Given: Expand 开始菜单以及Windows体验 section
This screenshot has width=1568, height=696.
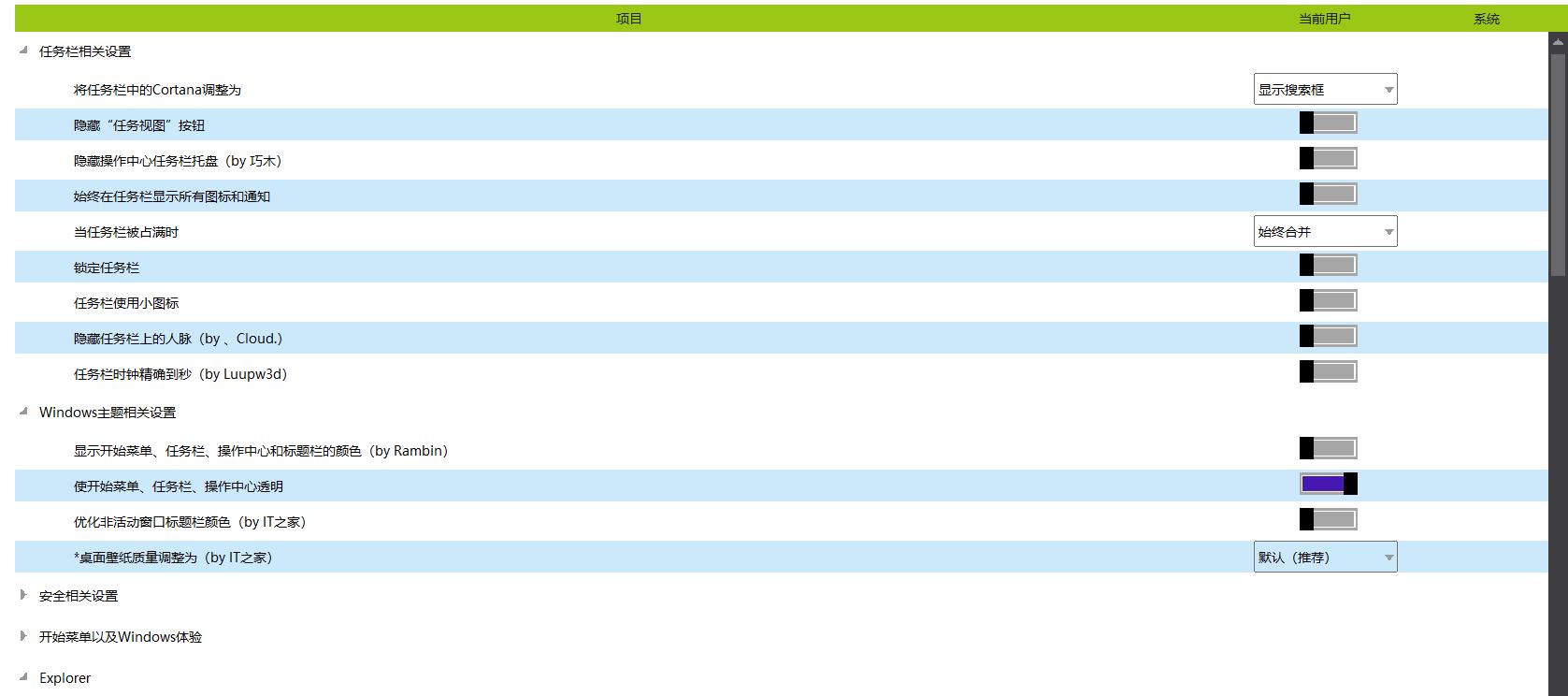Looking at the screenshot, I should (23, 636).
